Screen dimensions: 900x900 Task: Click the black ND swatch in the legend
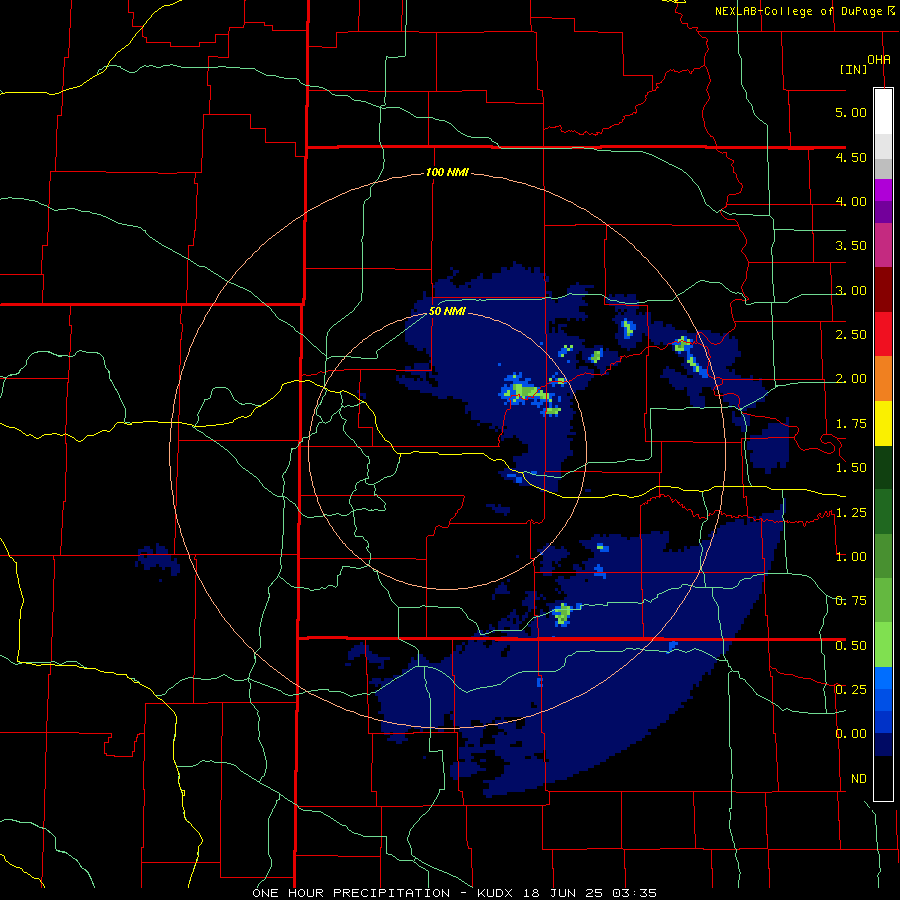pyautogui.click(x=883, y=778)
